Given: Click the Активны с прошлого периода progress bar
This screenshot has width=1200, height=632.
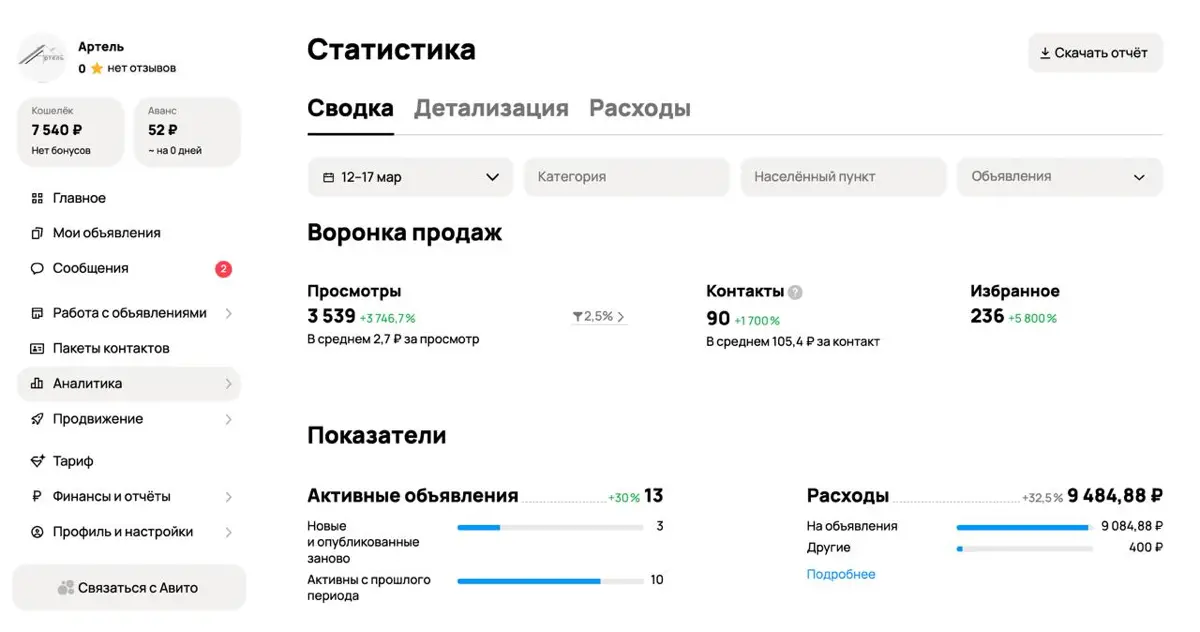Looking at the screenshot, I should pyautogui.click(x=550, y=580).
